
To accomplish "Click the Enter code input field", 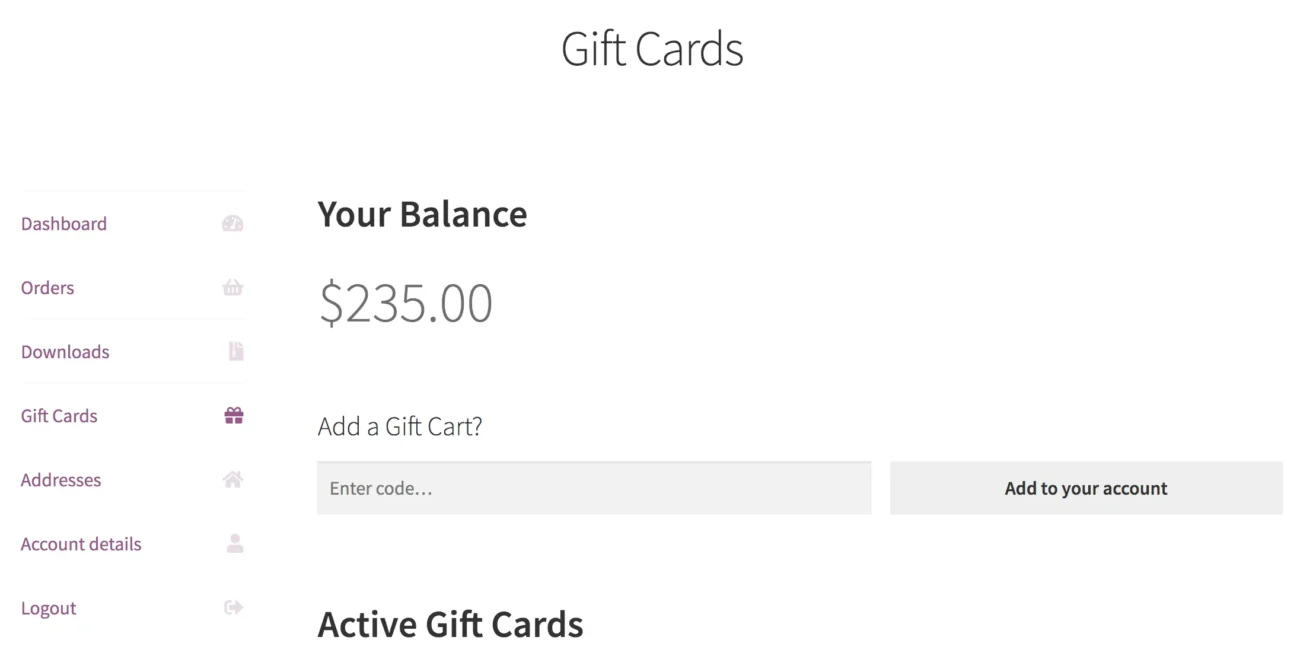I will pos(594,488).
